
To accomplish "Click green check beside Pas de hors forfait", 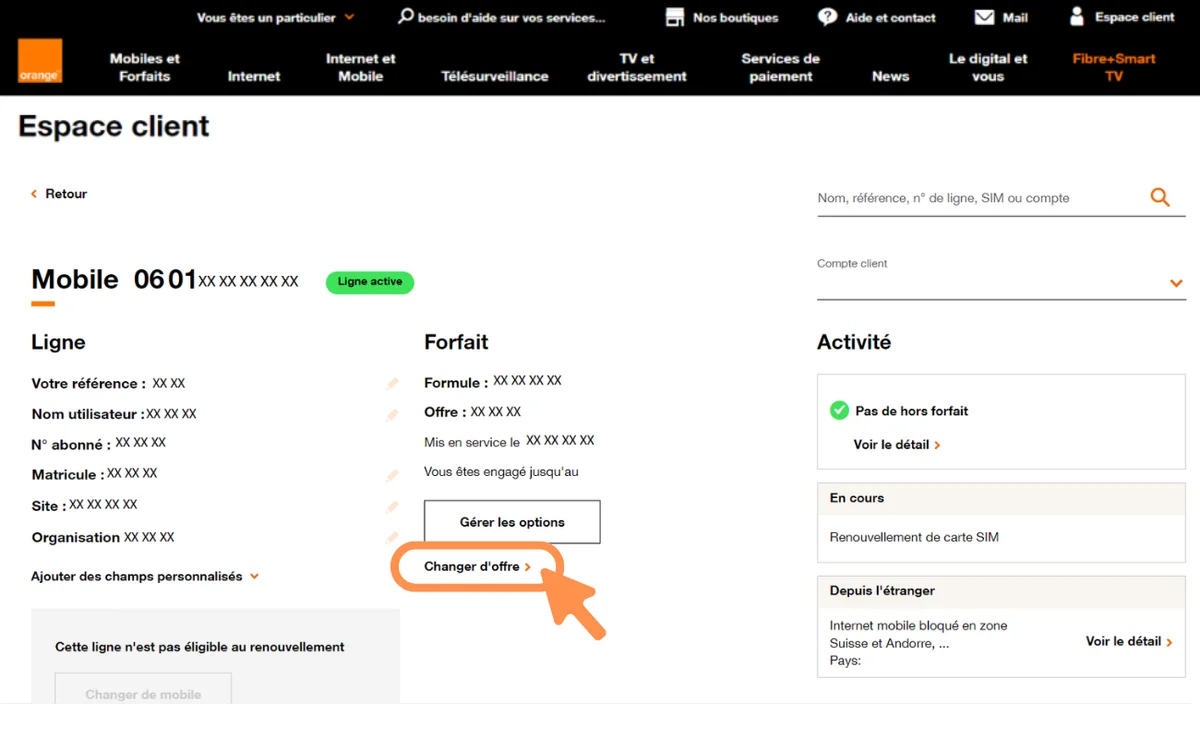I will 839,411.
